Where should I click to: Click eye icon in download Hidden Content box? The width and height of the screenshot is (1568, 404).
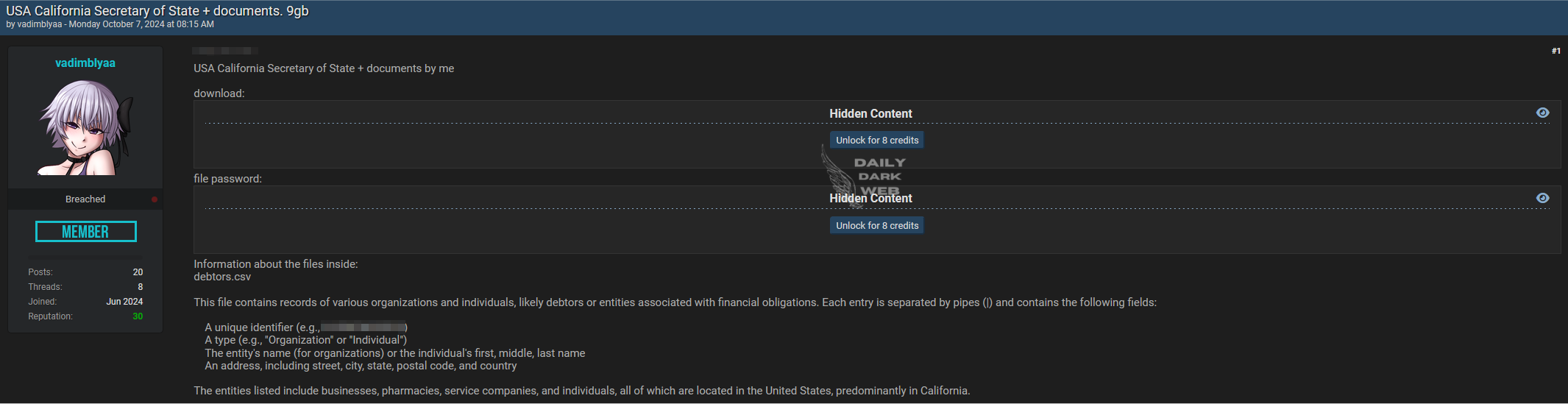[1543, 113]
